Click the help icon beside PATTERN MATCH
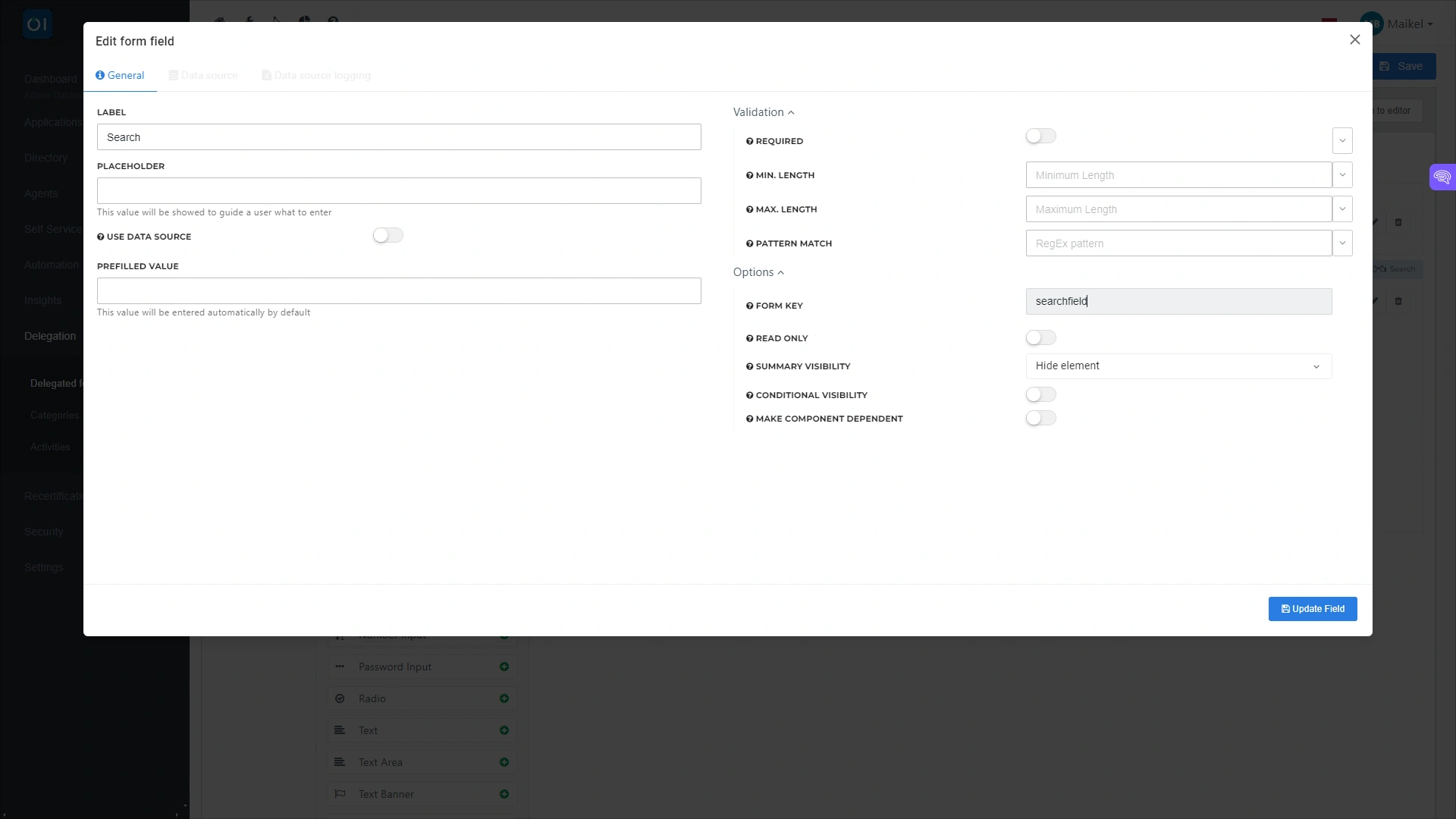Screen dimensions: 1456x819 [749, 244]
